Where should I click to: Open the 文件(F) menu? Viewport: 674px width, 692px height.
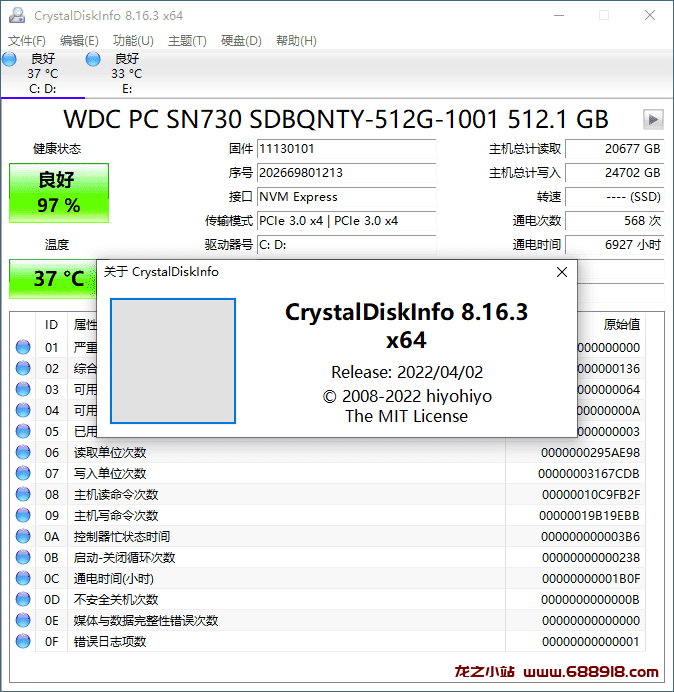(26, 41)
